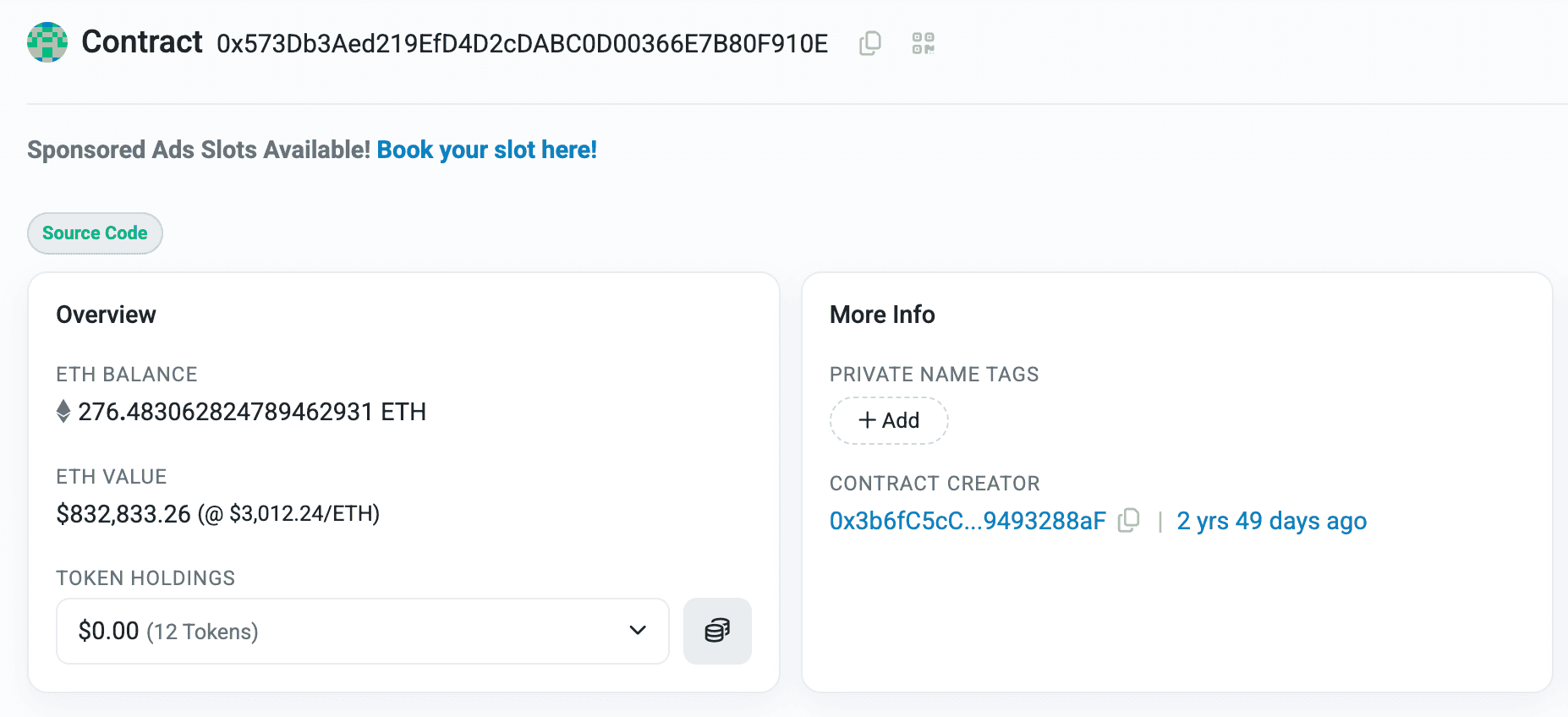Open the token holdings wallet icon
Image resolution: width=1568 pixels, height=717 pixels.
[716, 631]
